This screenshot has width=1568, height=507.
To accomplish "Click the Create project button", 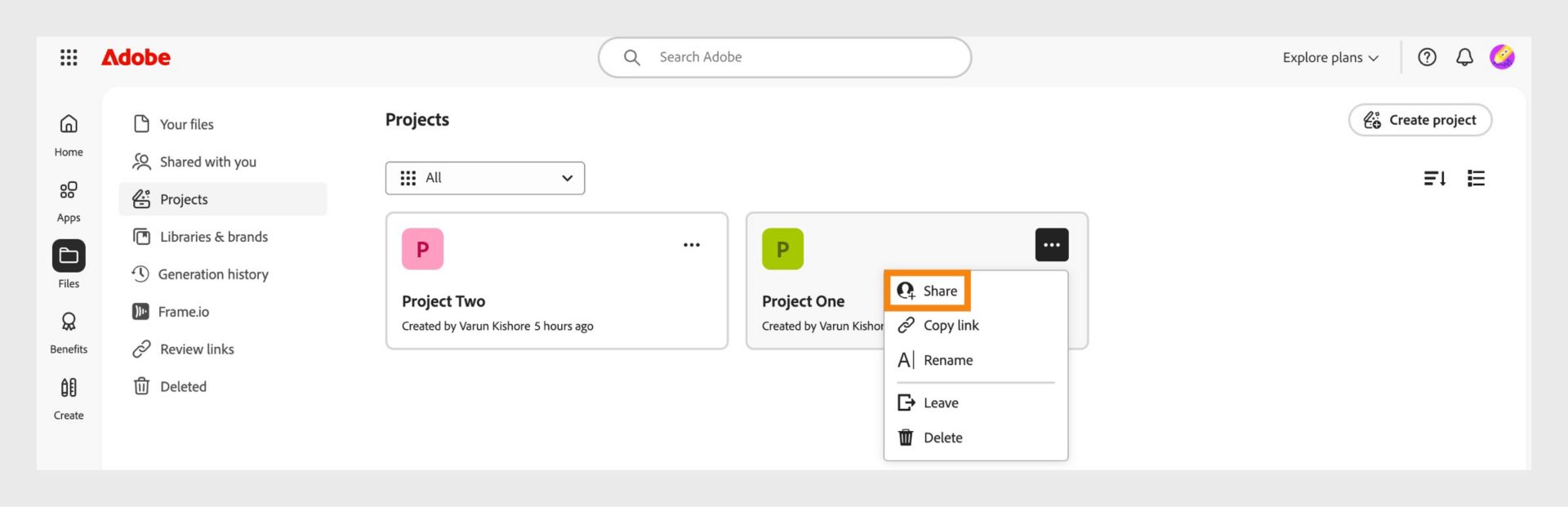I will (1420, 120).
